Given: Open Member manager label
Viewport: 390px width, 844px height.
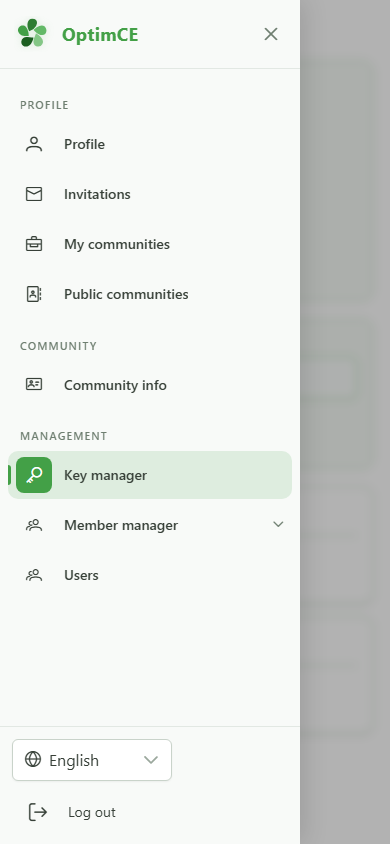Looking at the screenshot, I should (x=121, y=525).
